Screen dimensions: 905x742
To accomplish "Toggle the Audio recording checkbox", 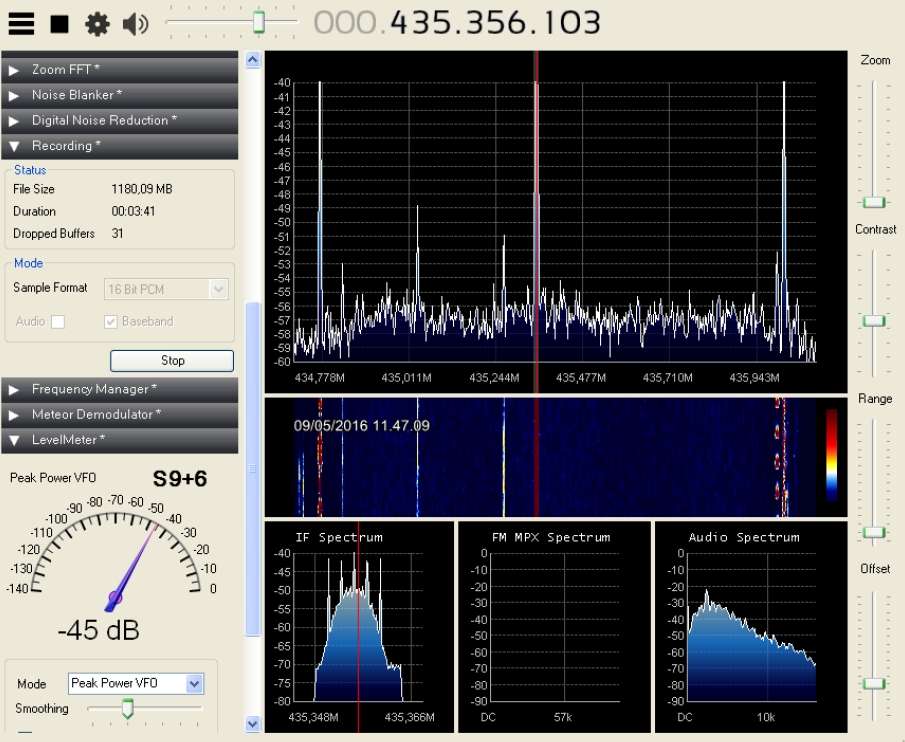I will pyautogui.click(x=58, y=322).
